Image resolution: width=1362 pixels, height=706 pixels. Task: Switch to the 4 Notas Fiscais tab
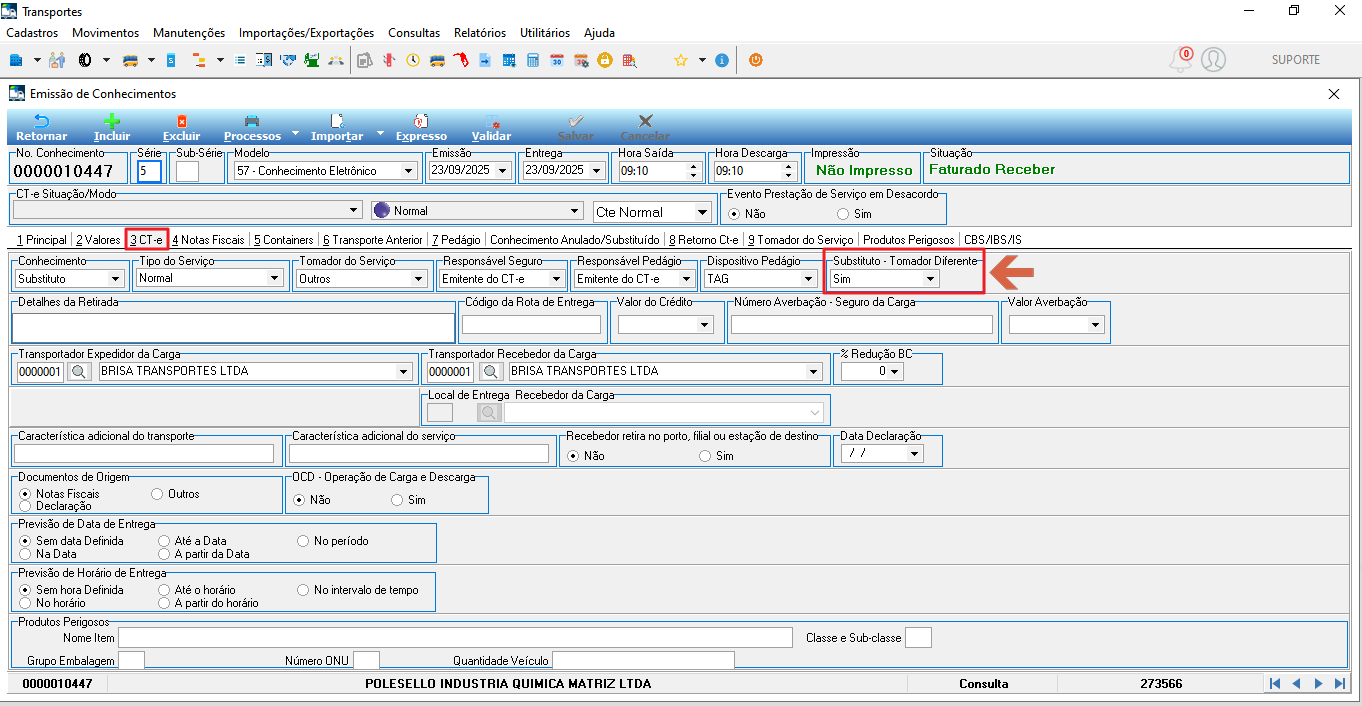pos(208,240)
